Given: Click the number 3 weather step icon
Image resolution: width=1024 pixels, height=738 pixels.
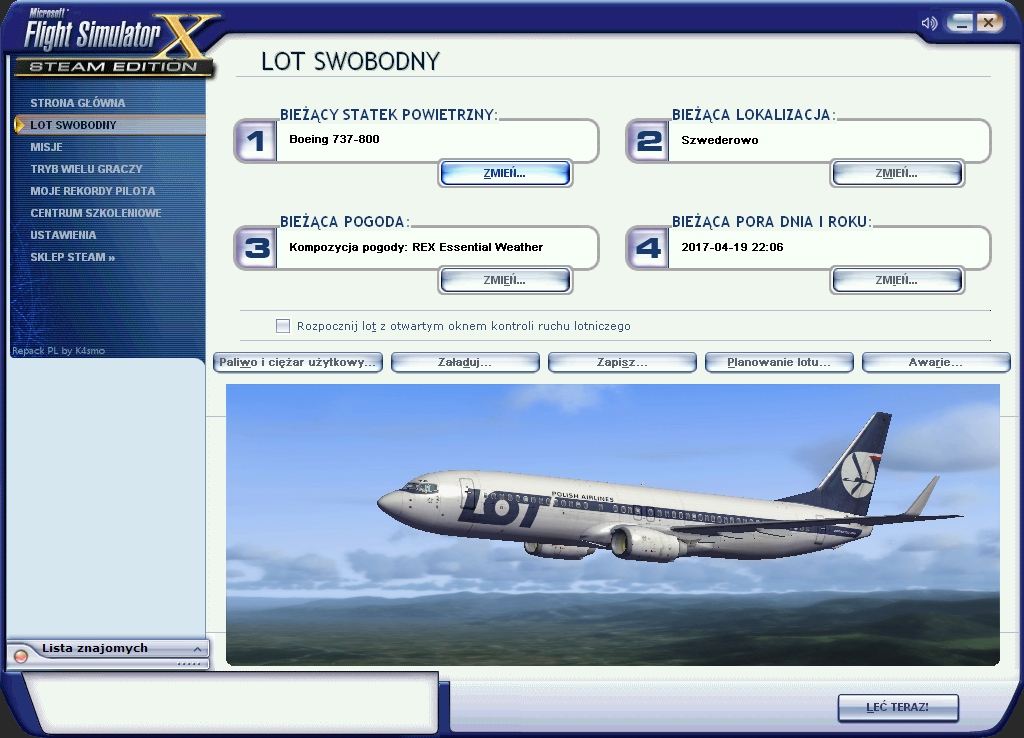Looking at the screenshot, I should coord(256,248).
